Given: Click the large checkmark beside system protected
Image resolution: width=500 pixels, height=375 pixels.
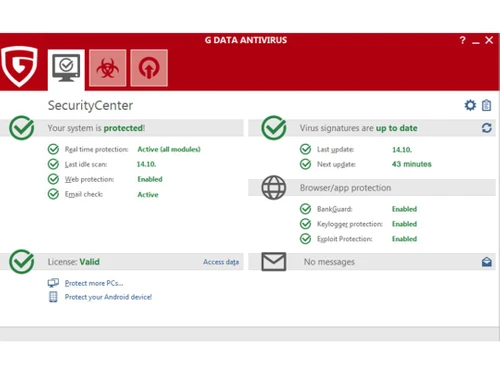Looking at the screenshot, I should click(22, 128).
